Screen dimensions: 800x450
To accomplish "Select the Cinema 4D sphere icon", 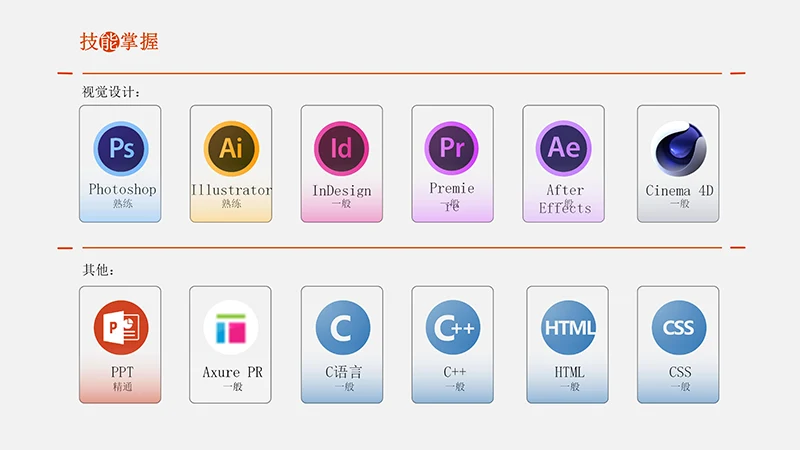I will pyautogui.click(x=678, y=149).
